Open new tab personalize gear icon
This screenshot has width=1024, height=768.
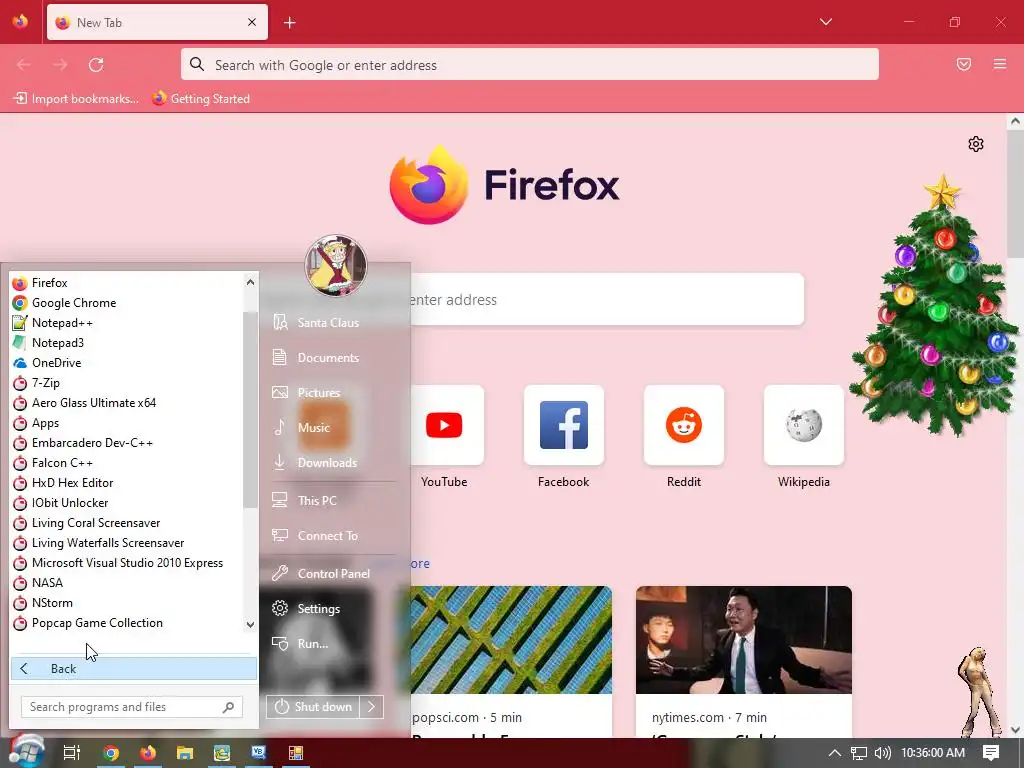coord(976,144)
